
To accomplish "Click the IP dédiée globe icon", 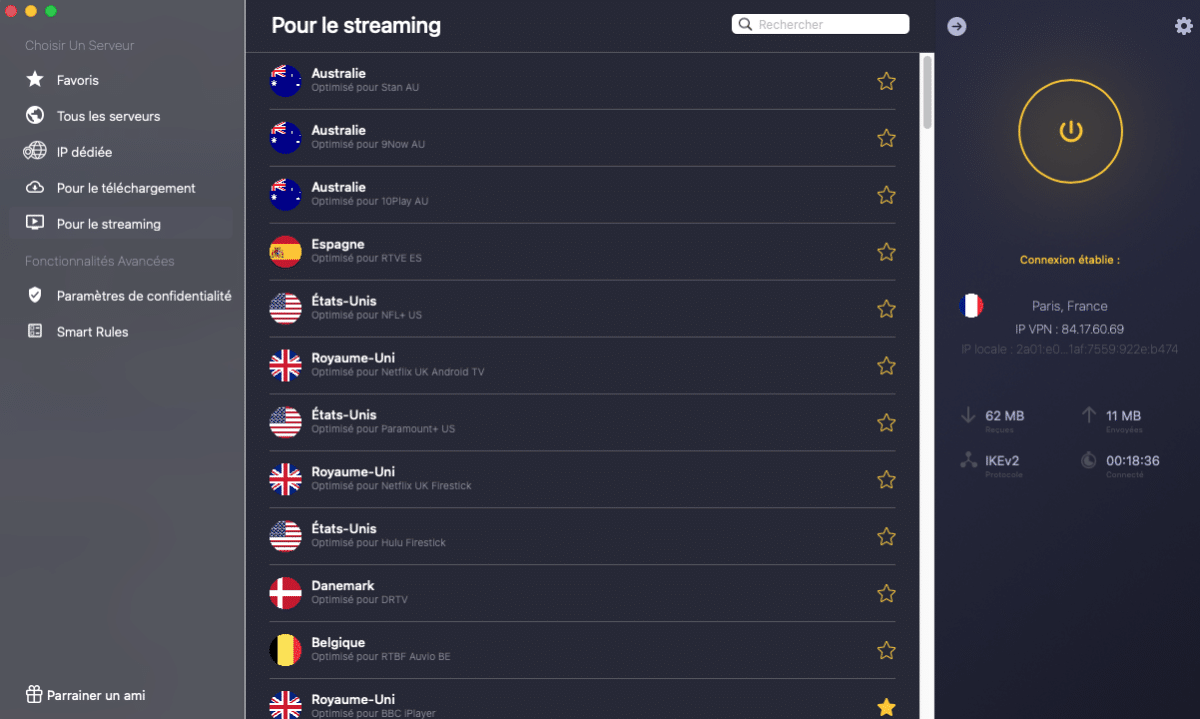I will pyautogui.click(x=35, y=152).
